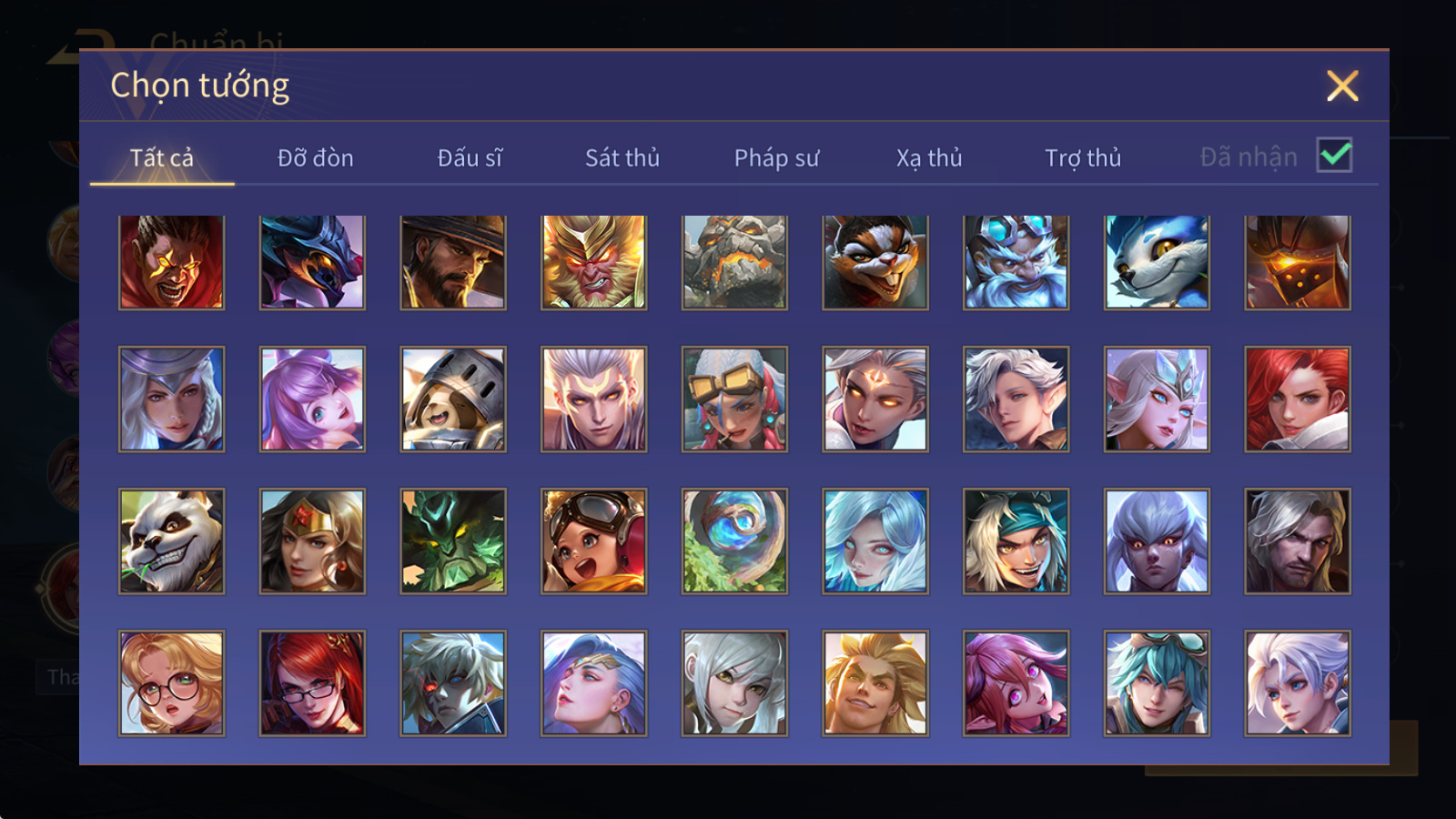
Task: Pick the green tree monster hero
Action: click(x=453, y=541)
